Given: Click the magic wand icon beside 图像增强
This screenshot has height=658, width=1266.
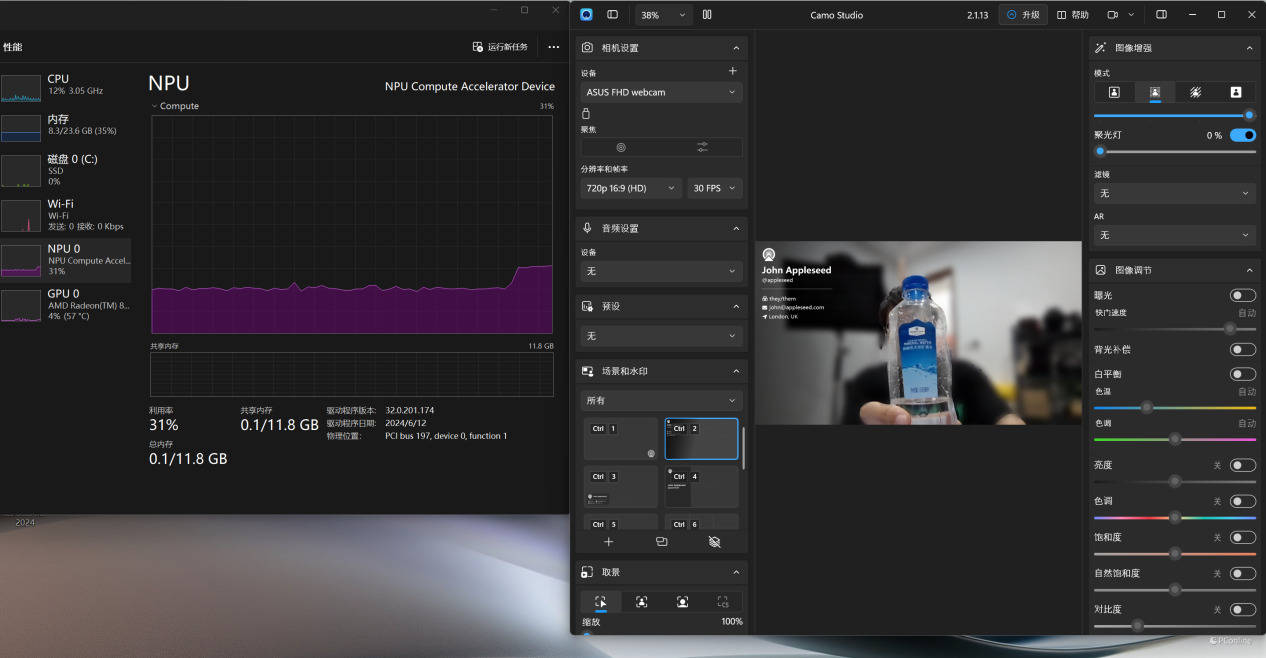Looking at the screenshot, I should pos(1101,48).
